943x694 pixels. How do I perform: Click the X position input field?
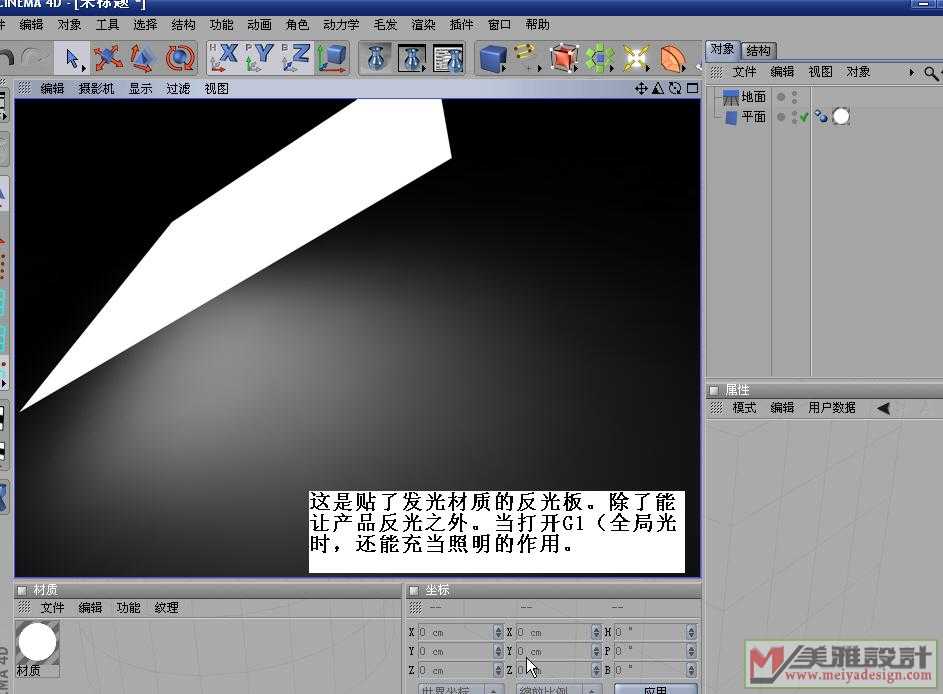(456, 633)
